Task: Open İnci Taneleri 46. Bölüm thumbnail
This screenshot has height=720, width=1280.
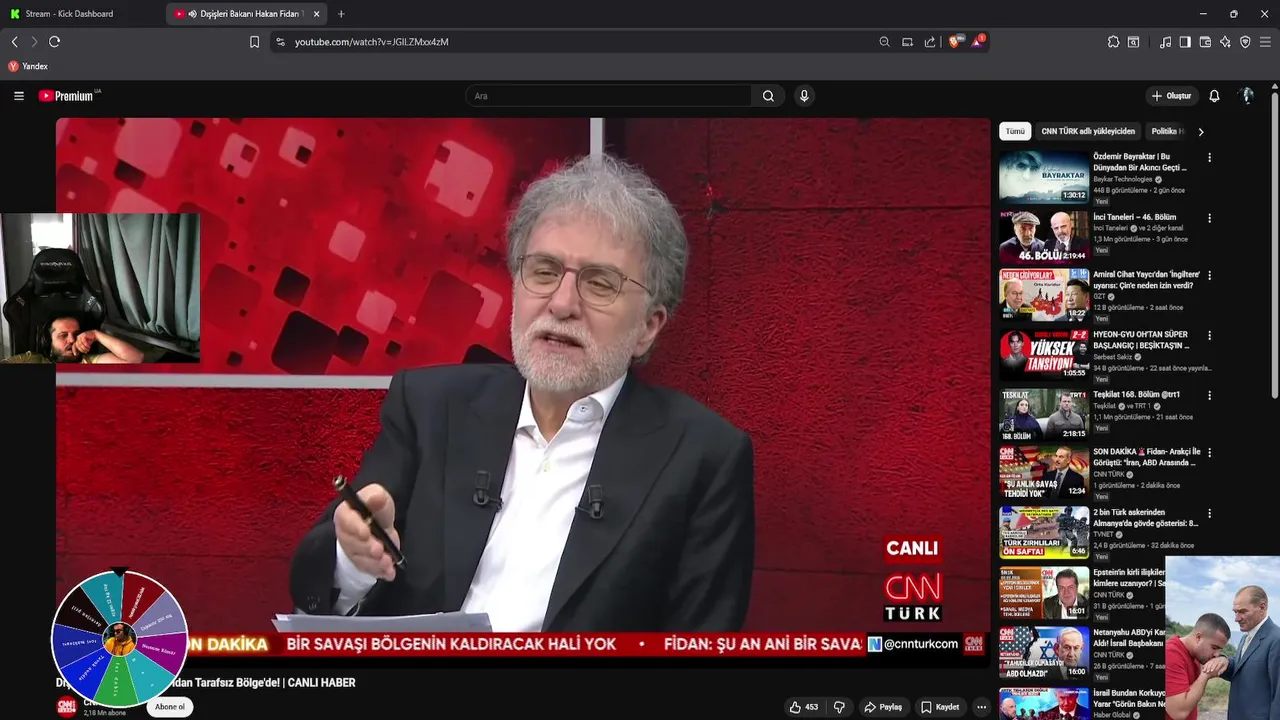Action: pyautogui.click(x=1044, y=237)
